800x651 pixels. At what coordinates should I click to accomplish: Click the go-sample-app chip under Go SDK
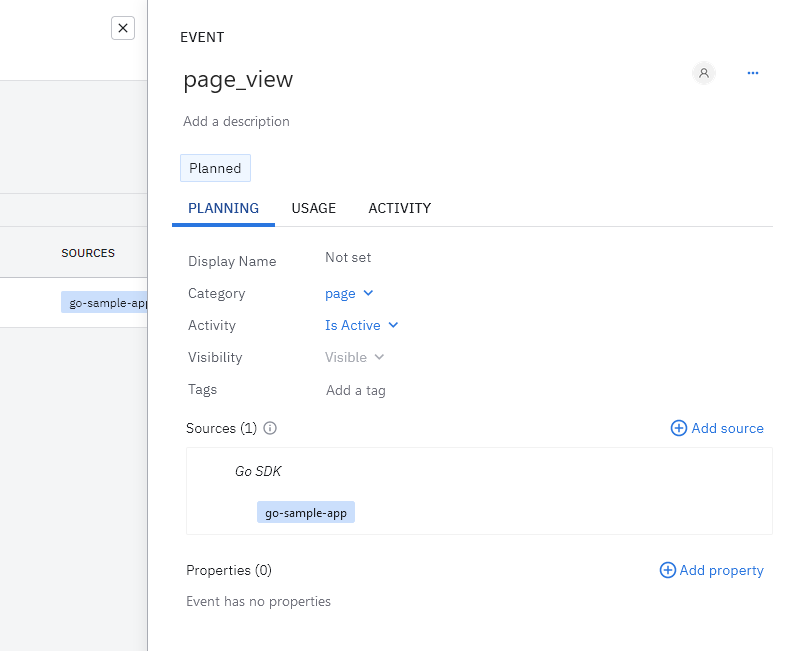pos(306,512)
